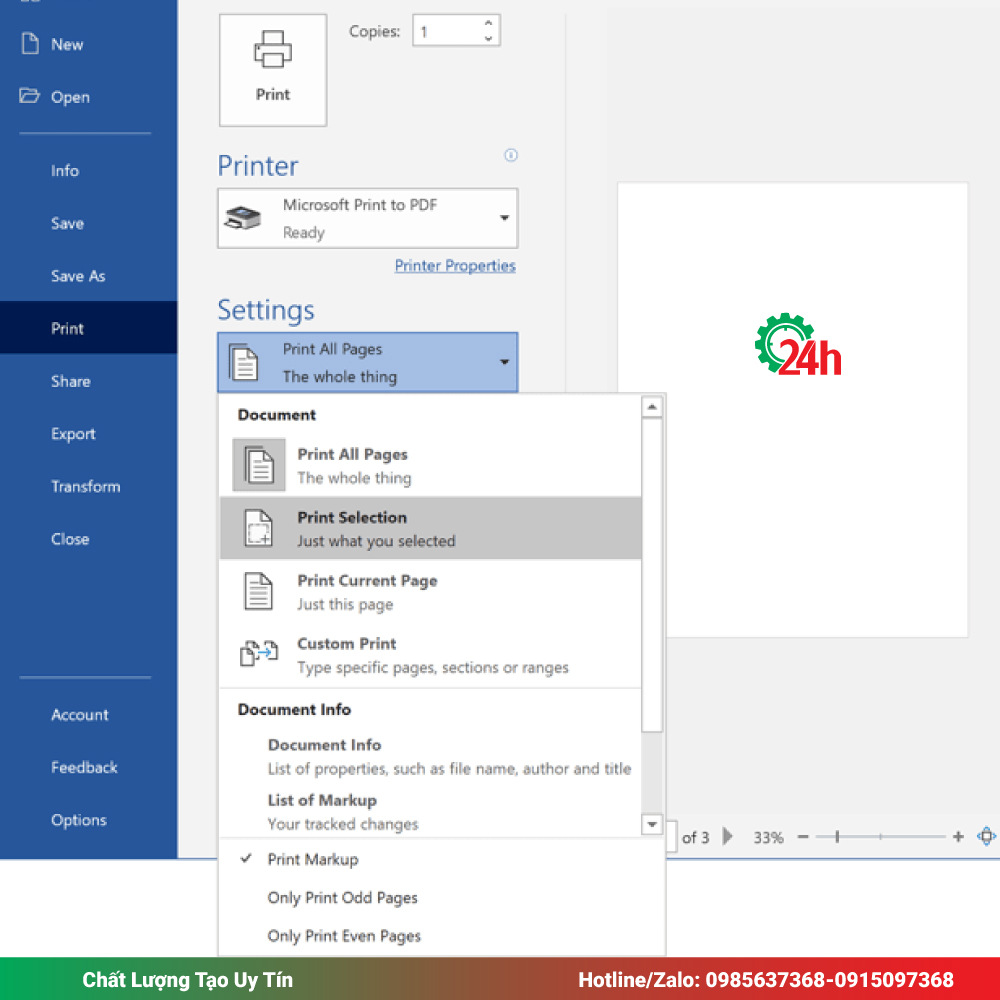Increase the Copies count with up arrow
Image resolution: width=1000 pixels, height=1000 pixels.
coord(489,23)
